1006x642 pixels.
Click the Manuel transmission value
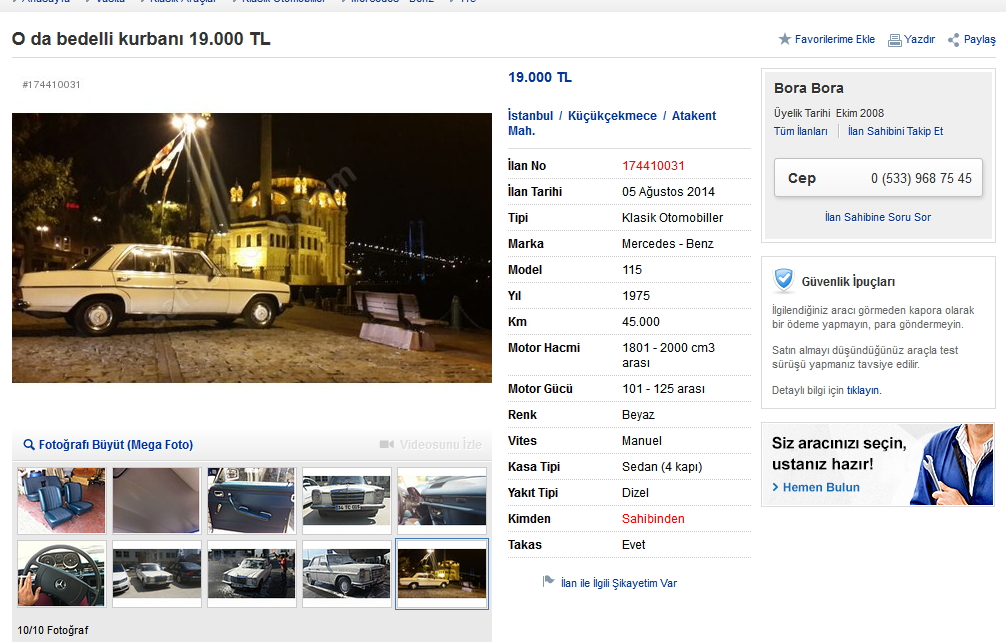(641, 441)
